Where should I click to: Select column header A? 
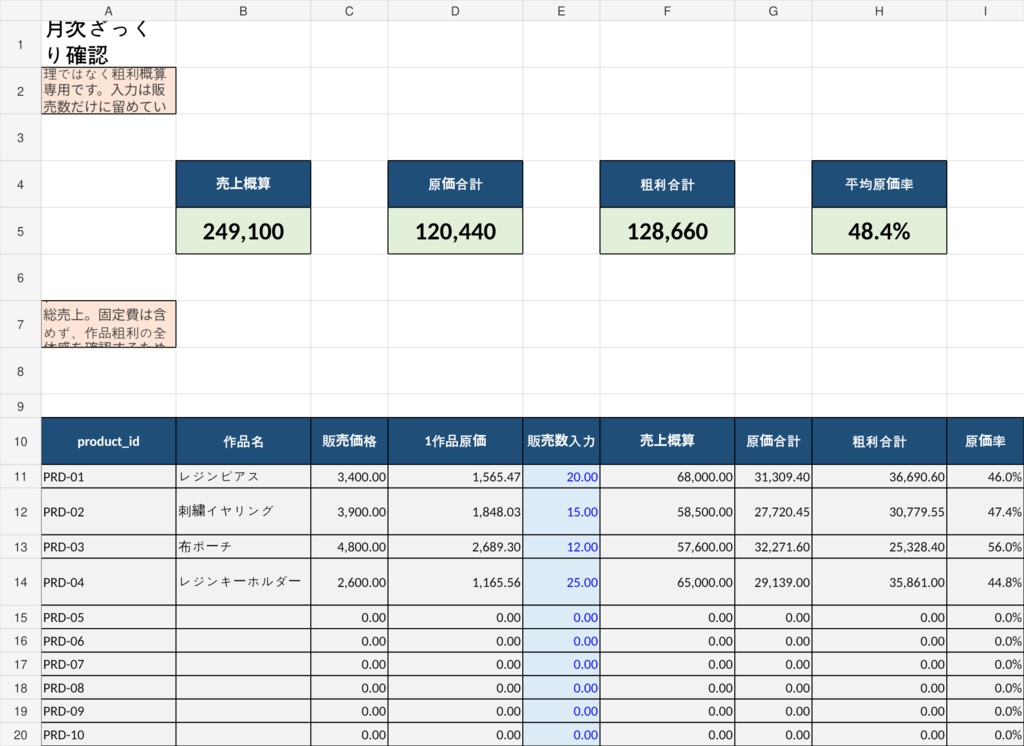(x=108, y=11)
